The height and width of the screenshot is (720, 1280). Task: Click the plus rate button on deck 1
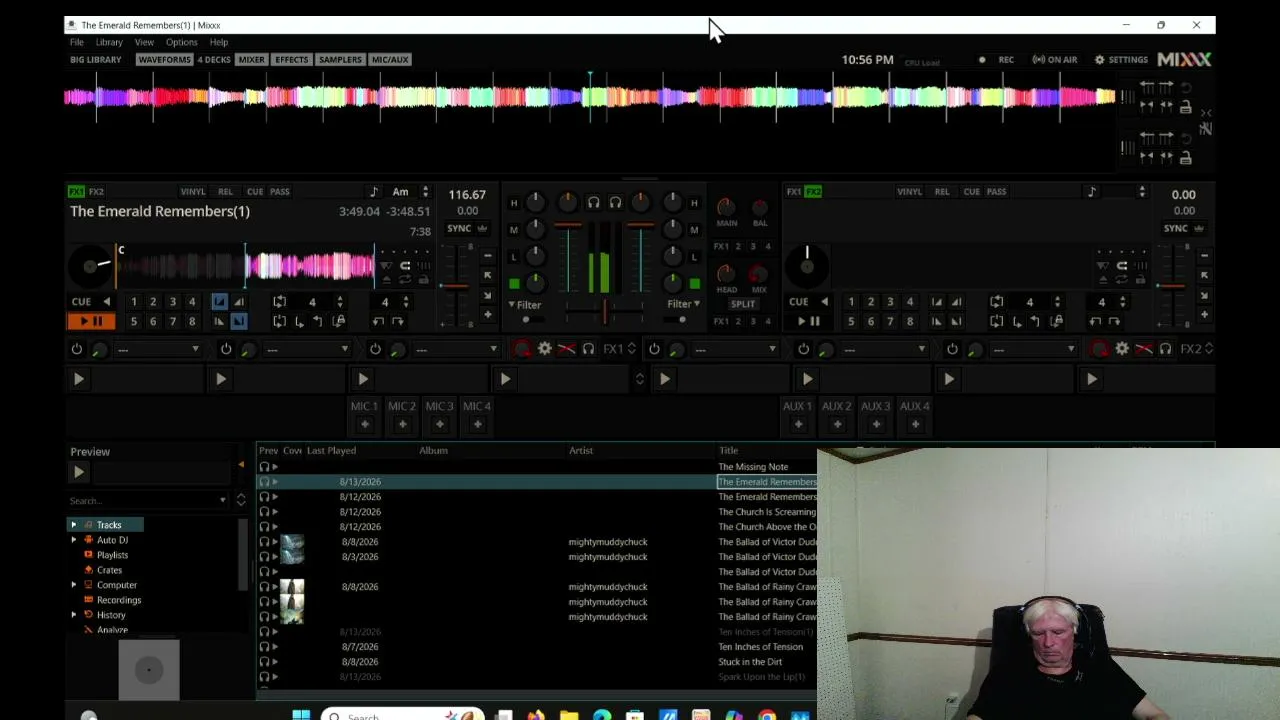point(488,314)
